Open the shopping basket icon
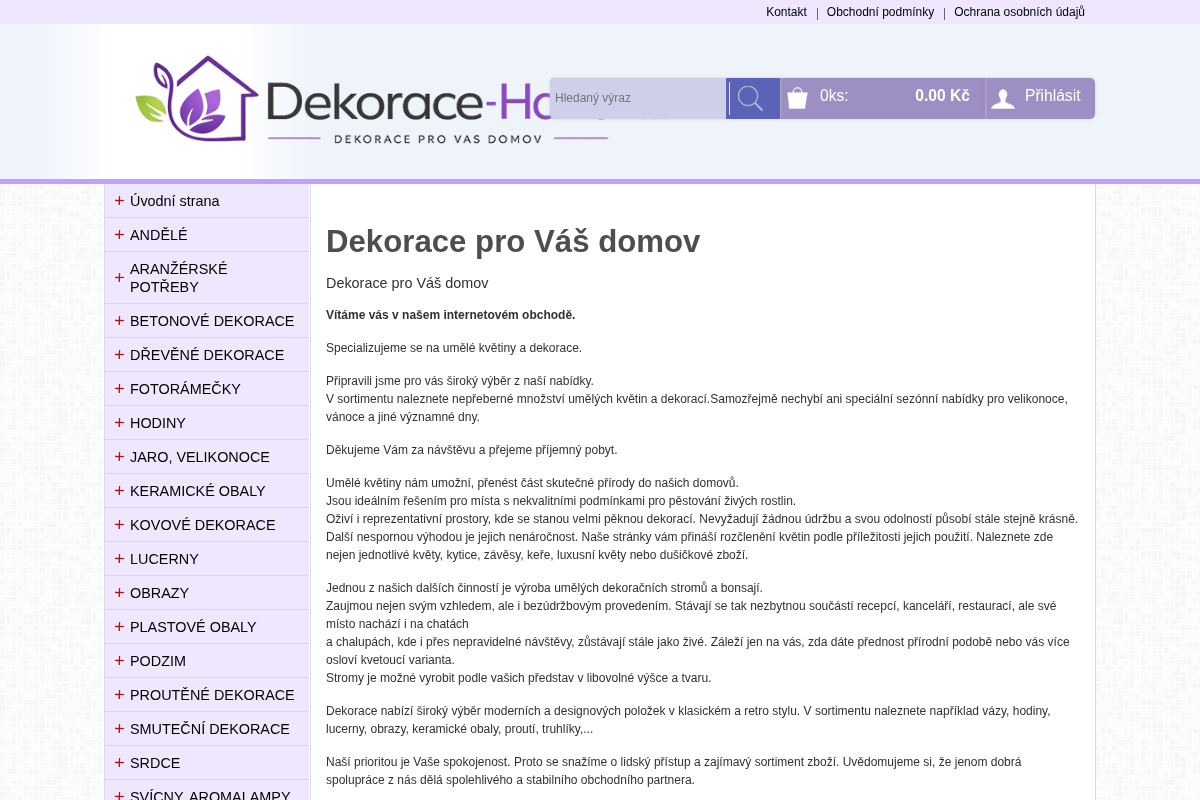This screenshot has height=800, width=1200. [797, 98]
